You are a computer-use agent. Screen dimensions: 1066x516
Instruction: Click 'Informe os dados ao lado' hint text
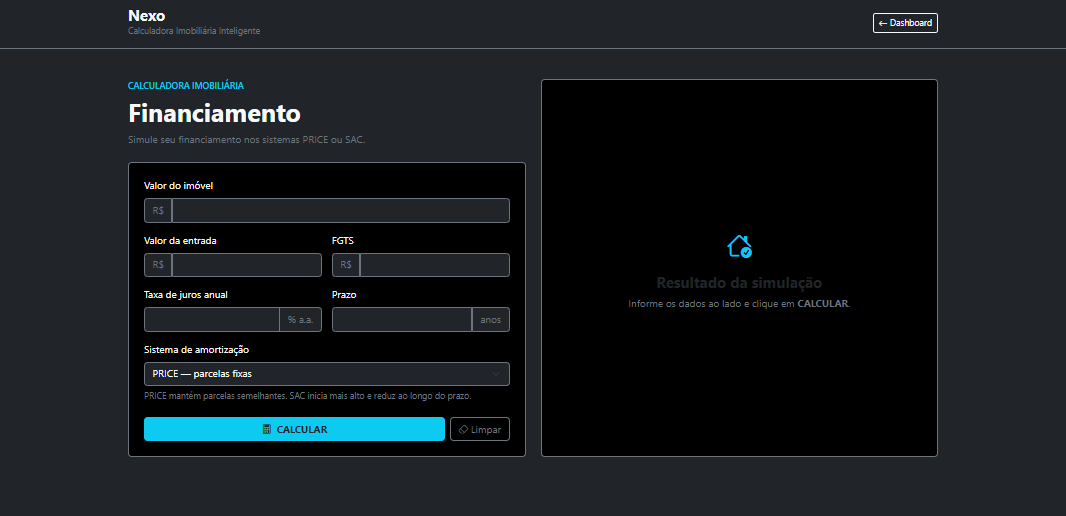(739, 304)
